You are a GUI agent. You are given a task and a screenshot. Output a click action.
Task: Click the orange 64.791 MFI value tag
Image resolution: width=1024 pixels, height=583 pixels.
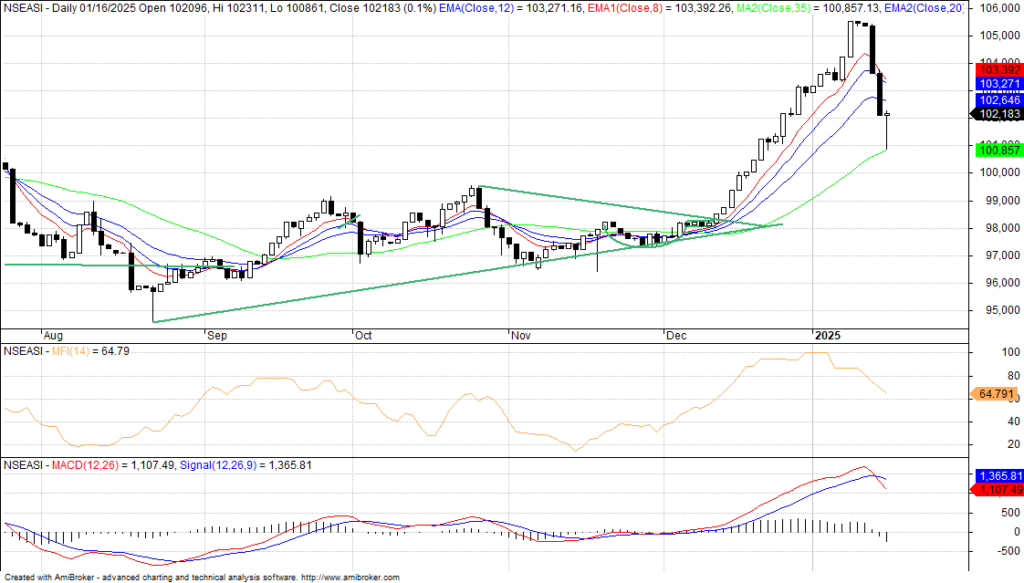pyautogui.click(x=995, y=395)
